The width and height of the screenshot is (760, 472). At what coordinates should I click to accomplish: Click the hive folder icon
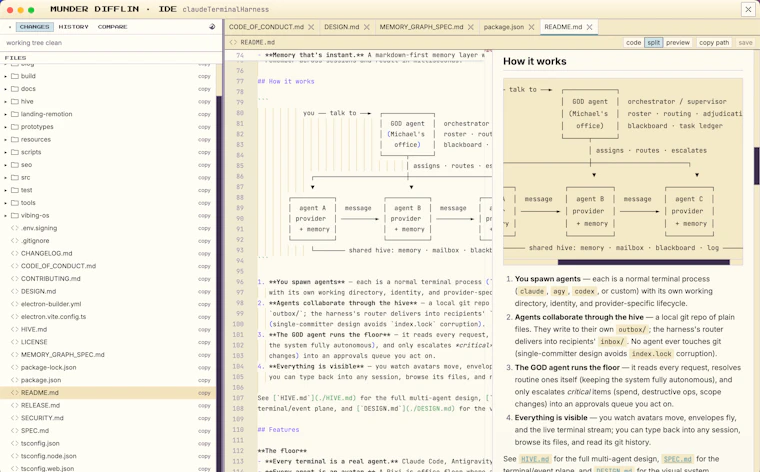[15, 101]
